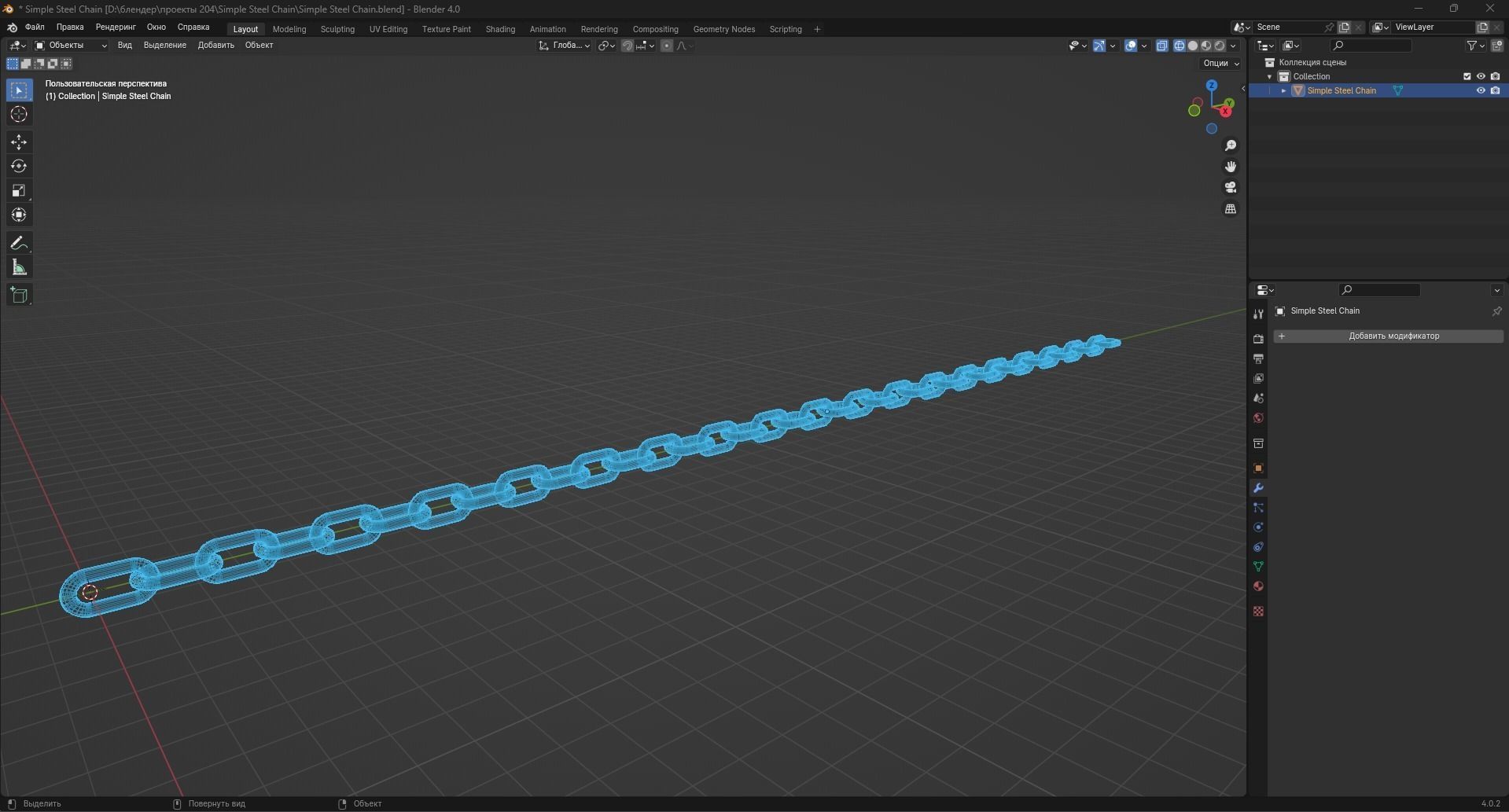Switch to the Shading workspace tab
Image resolution: width=1509 pixels, height=812 pixels.
pyautogui.click(x=500, y=29)
